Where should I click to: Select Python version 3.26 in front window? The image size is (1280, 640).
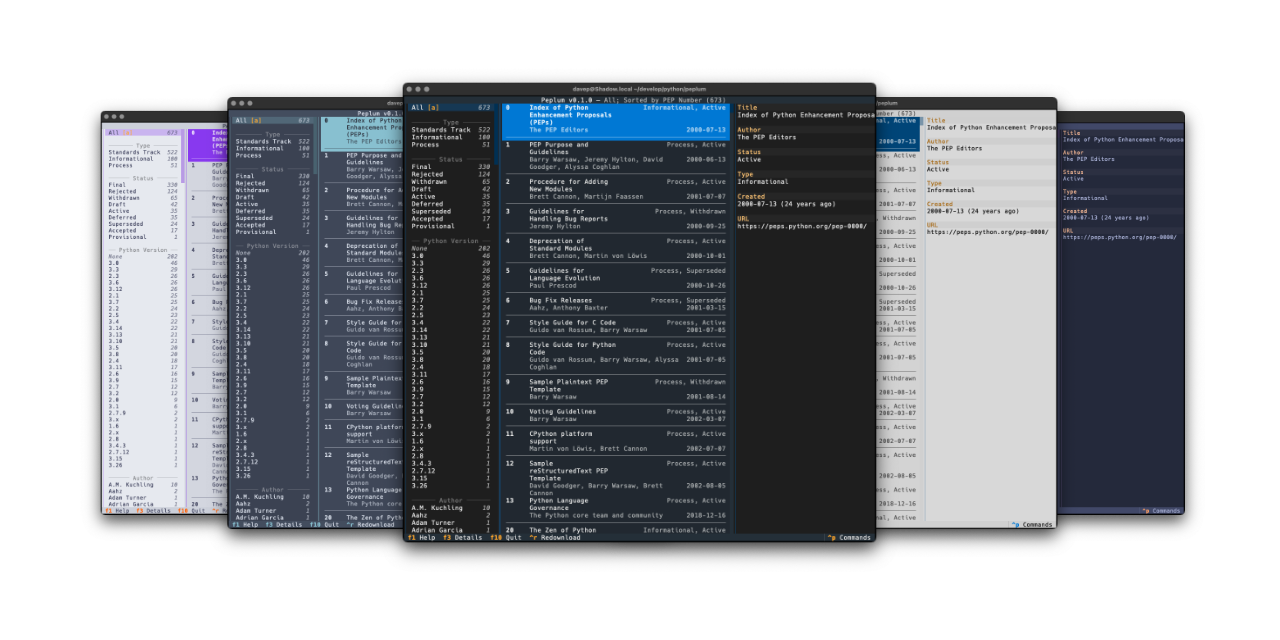(451, 486)
